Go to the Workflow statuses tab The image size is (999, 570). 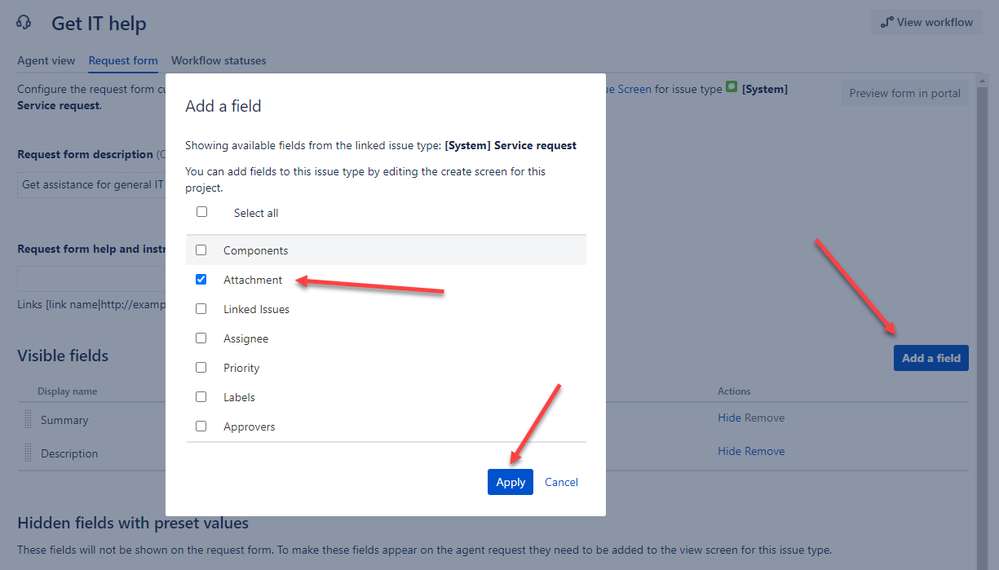pyautogui.click(x=219, y=61)
